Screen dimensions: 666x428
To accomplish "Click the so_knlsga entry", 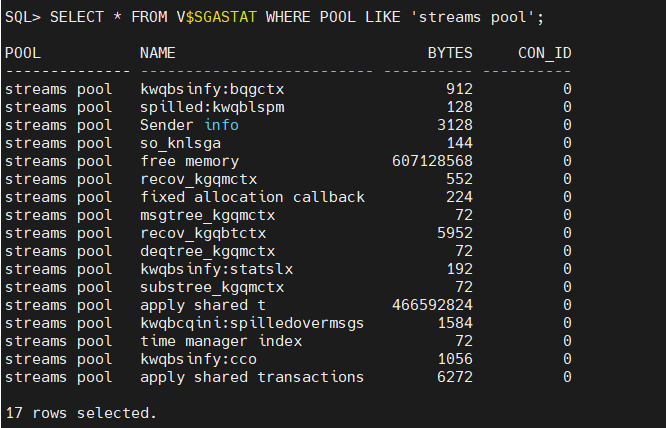I will pyautogui.click(x=180, y=143).
